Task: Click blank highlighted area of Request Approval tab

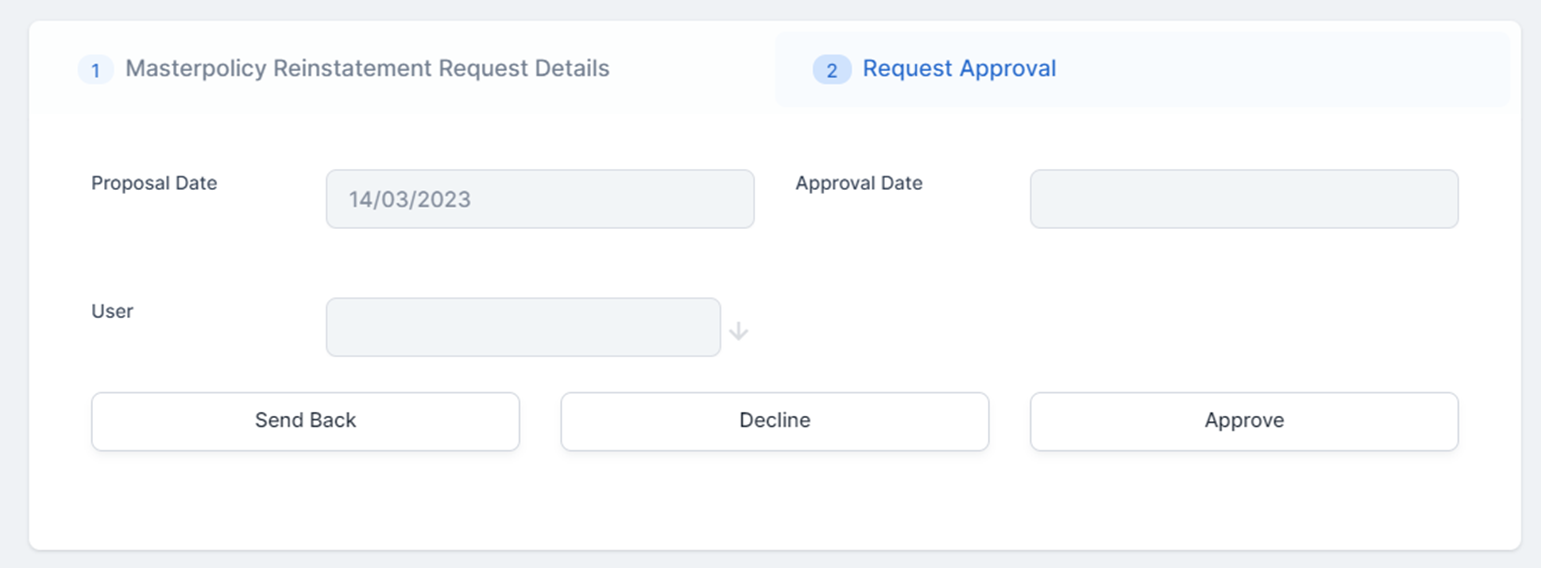Action: point(1280,69)
